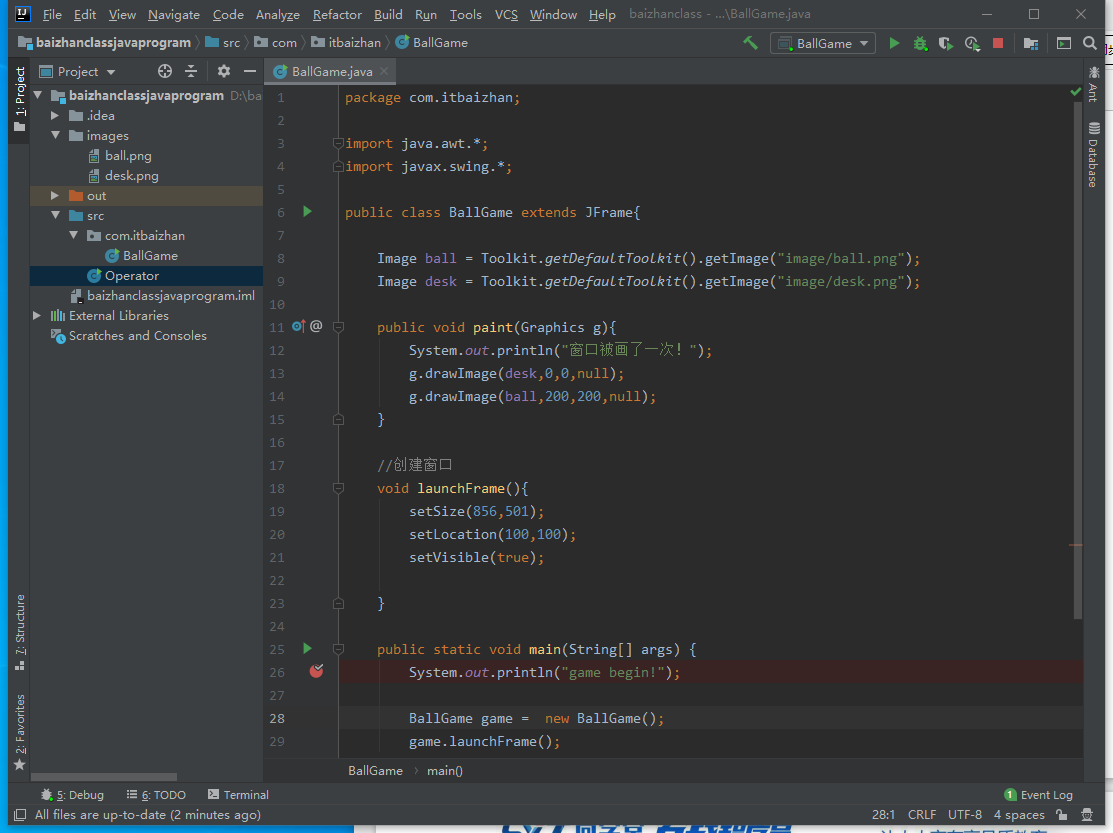Image resolution: width=1113 pixels, height=833 pixels.
Task: Click the Project panel horizontal scrollbar
Action: [104, 777]
